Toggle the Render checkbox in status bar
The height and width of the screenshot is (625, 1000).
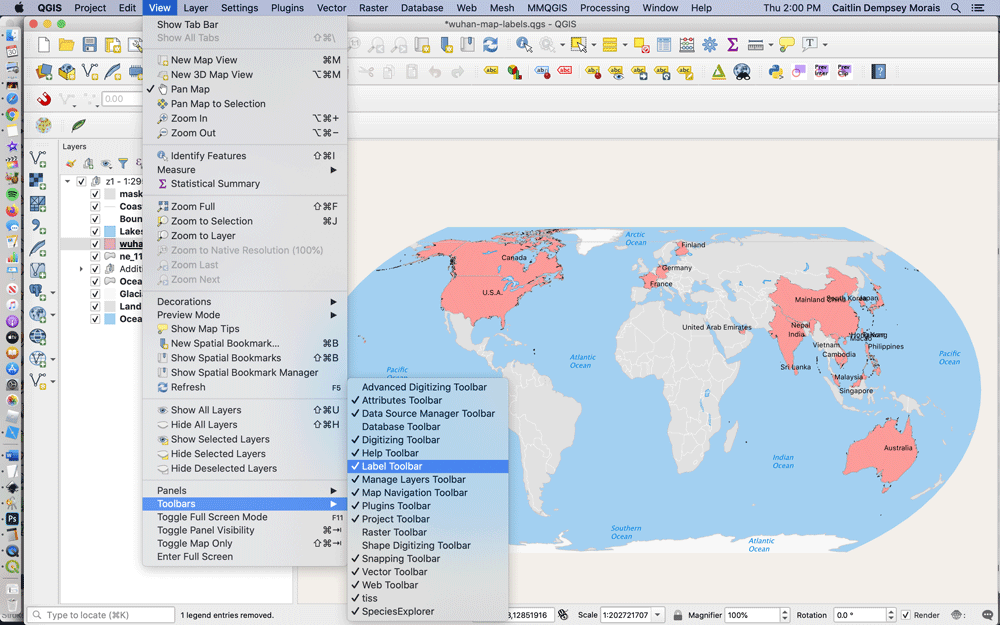906,615
